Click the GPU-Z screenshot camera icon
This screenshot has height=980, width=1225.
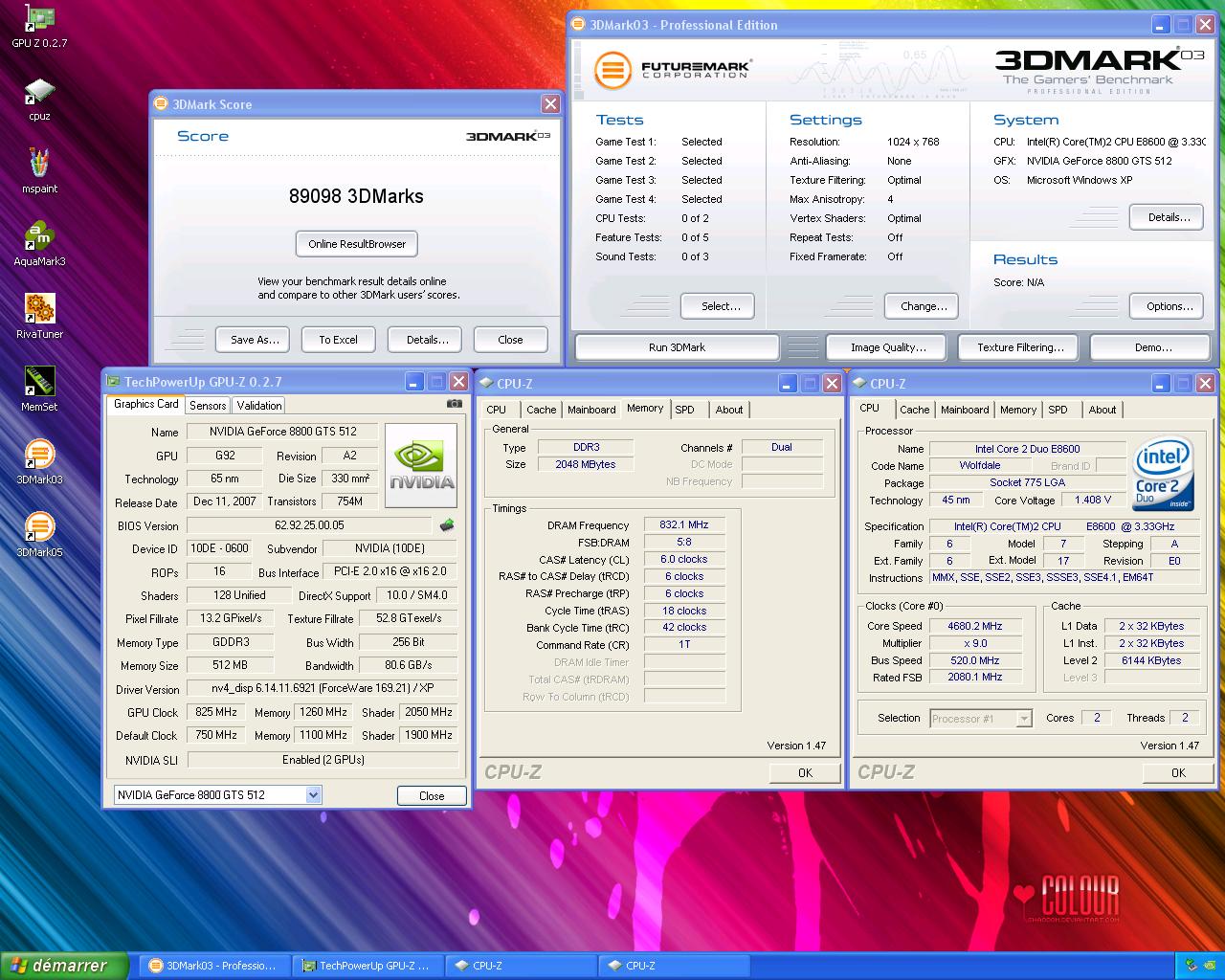(x=454, y=404)
